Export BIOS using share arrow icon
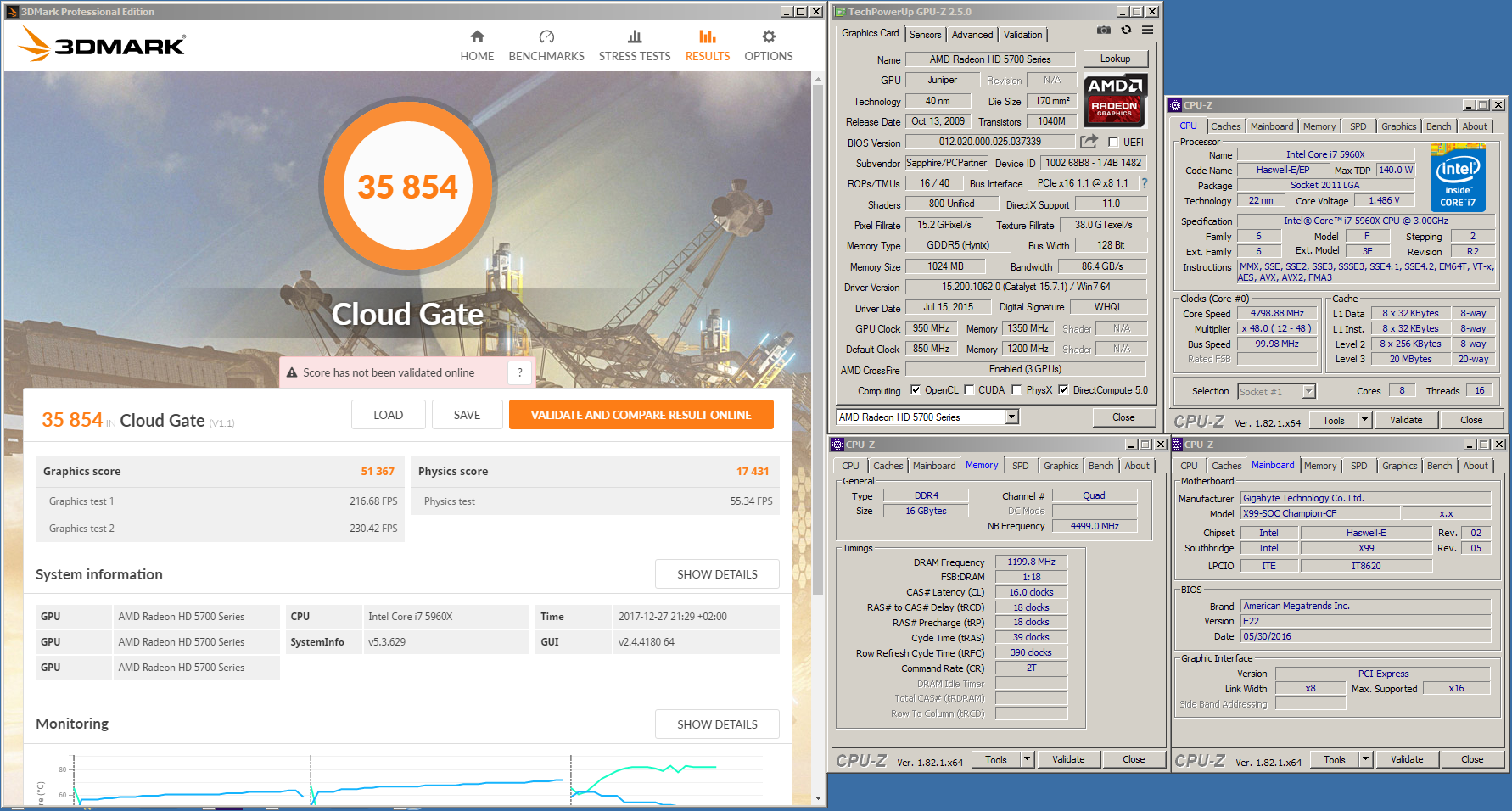This screenshot has height=811, width=1512. coord(1089,141)
